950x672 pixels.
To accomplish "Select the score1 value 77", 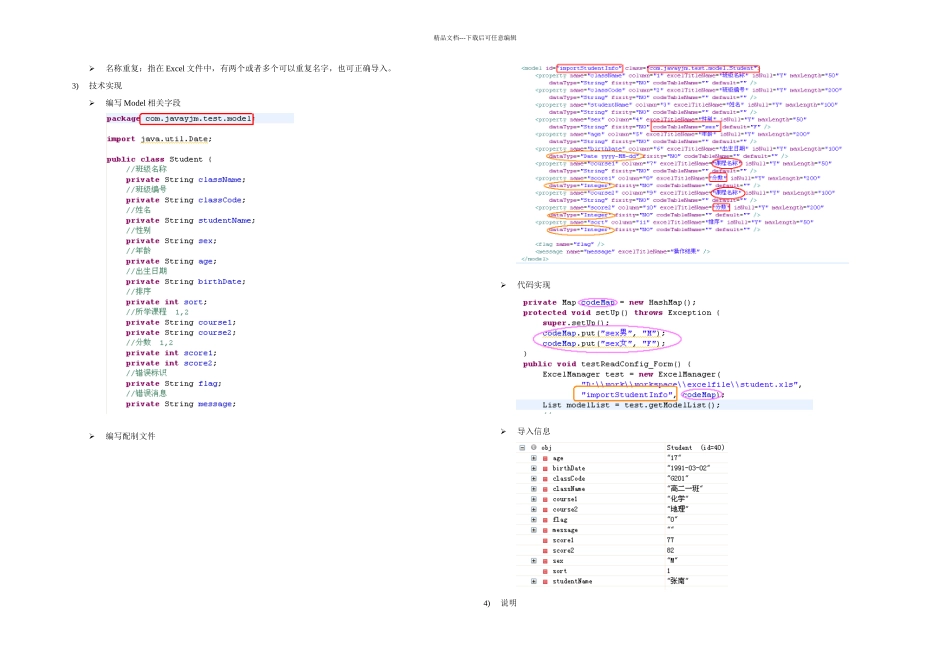I will (670, 540).
